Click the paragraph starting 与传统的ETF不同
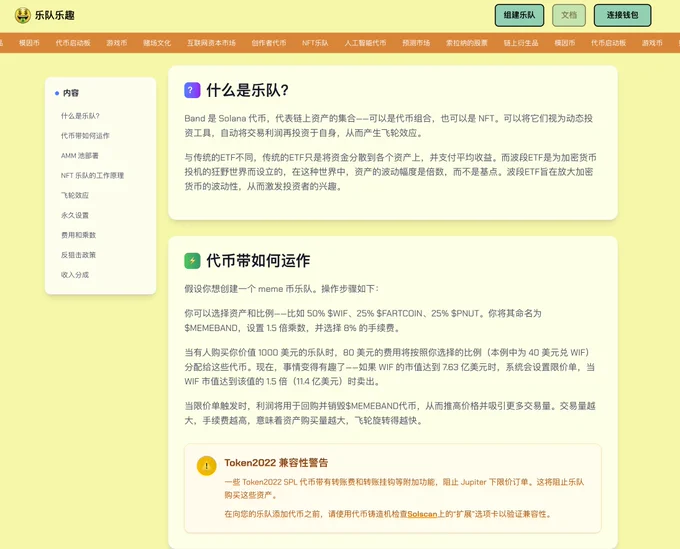 pos(390,172)
